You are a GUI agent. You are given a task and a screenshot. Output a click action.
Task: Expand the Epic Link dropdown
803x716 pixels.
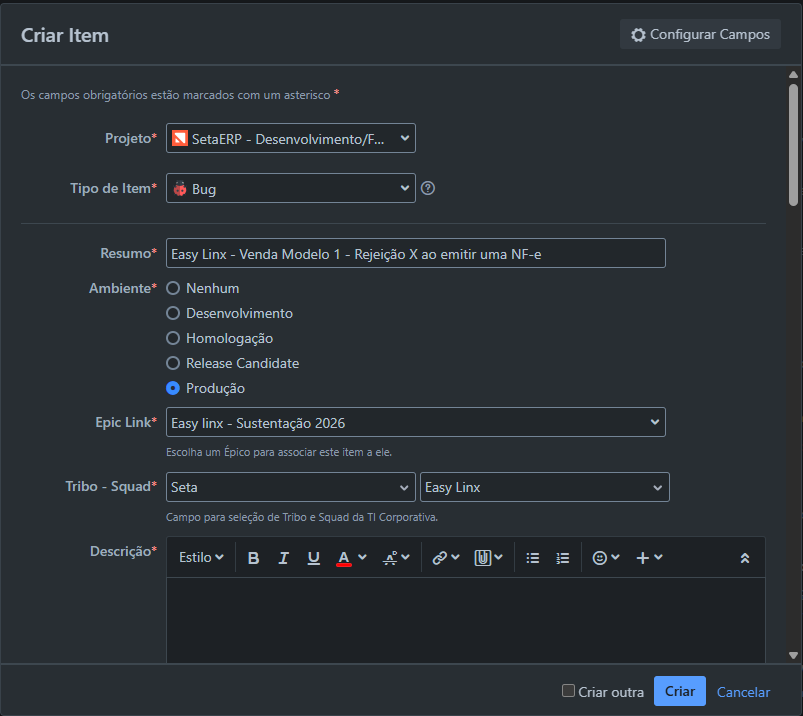[x=416, y=422]
